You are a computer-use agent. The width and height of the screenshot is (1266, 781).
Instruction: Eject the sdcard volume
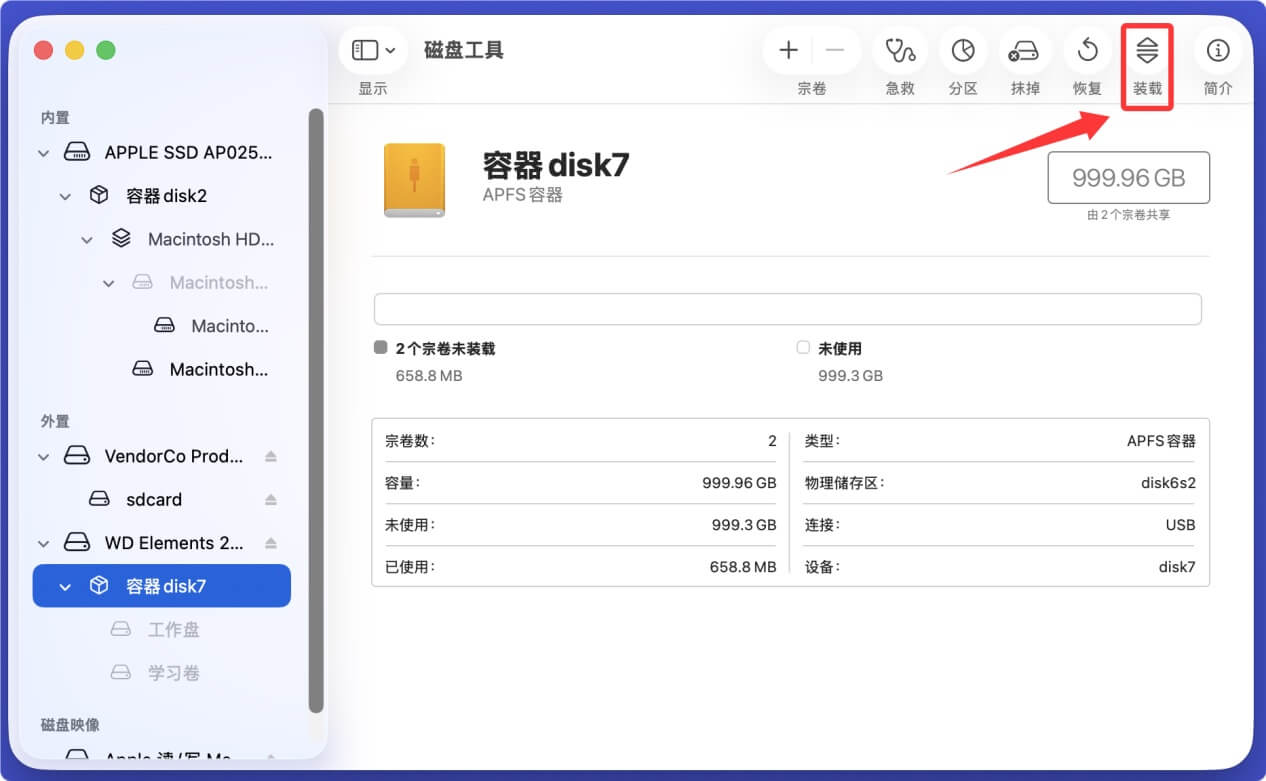pos(270,499)
